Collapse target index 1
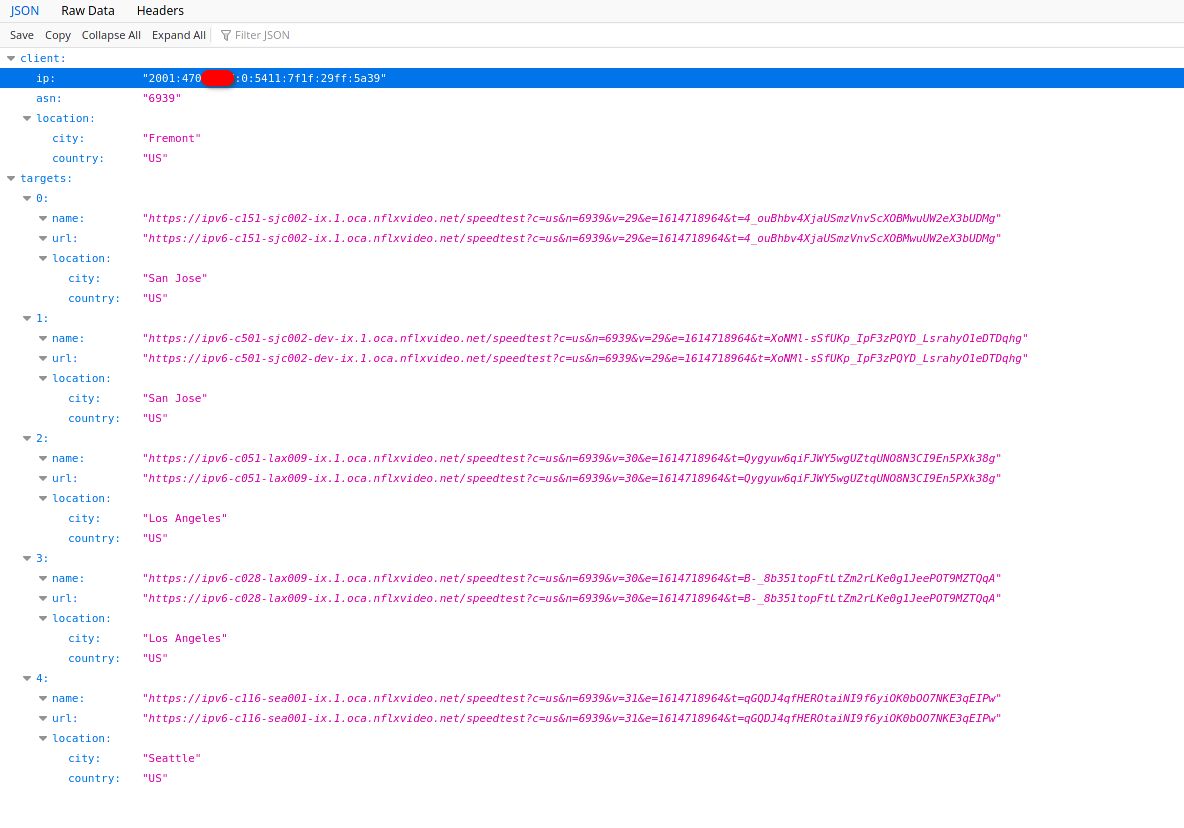 [x=26, y=319]
